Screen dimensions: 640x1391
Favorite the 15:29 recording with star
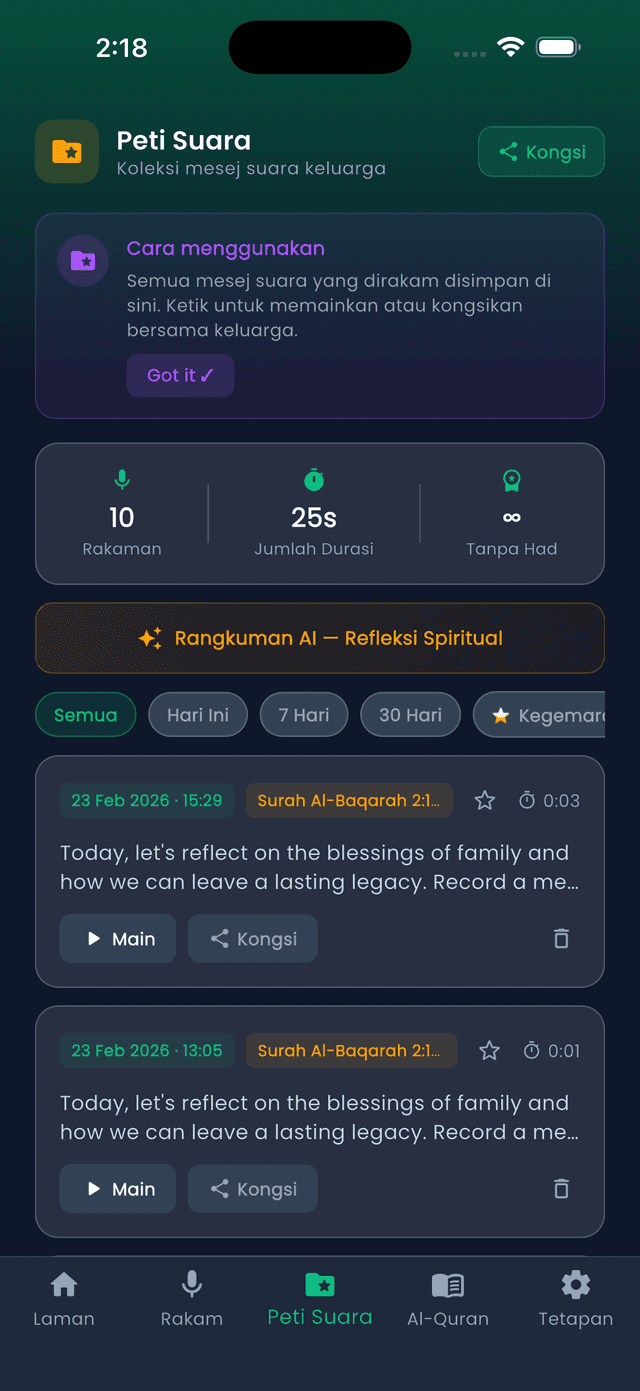click(x=485, y=800)
